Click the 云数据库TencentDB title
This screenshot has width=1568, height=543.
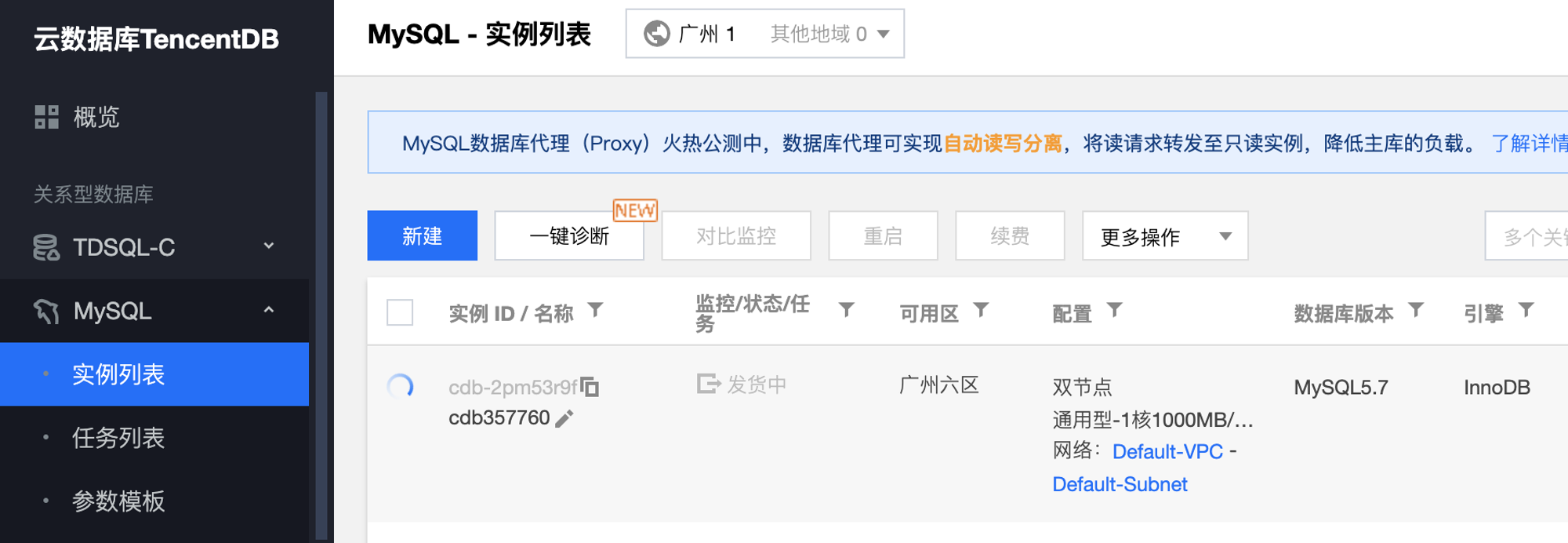point(156,39)
